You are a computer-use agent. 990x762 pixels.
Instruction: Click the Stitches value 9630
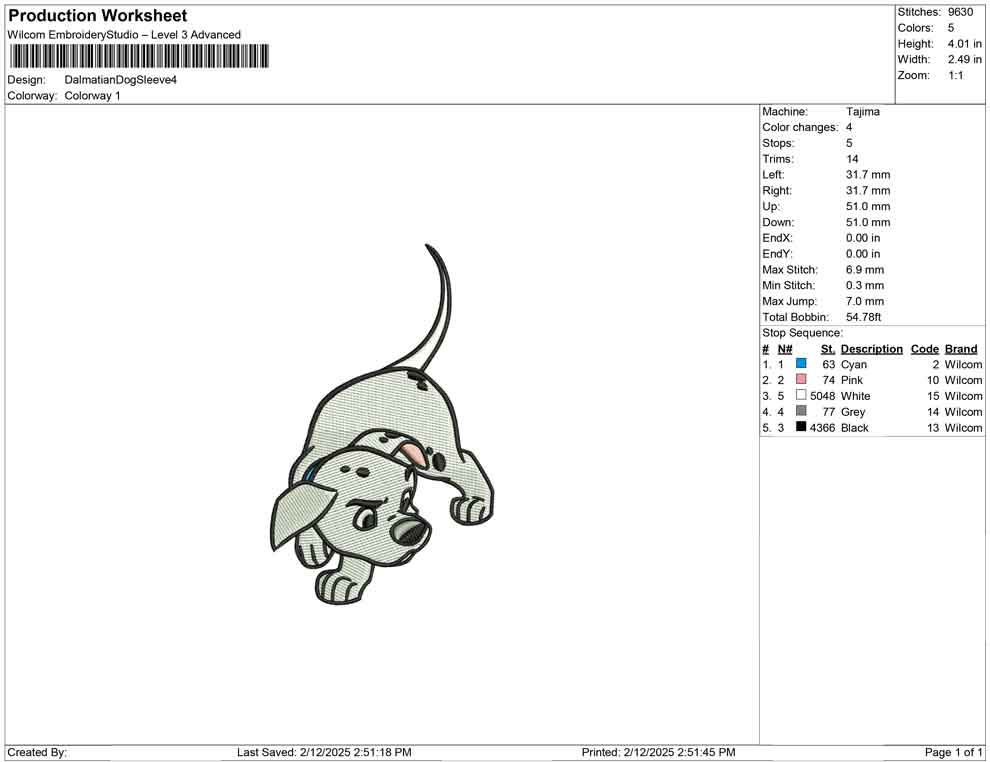click(960, 12)
